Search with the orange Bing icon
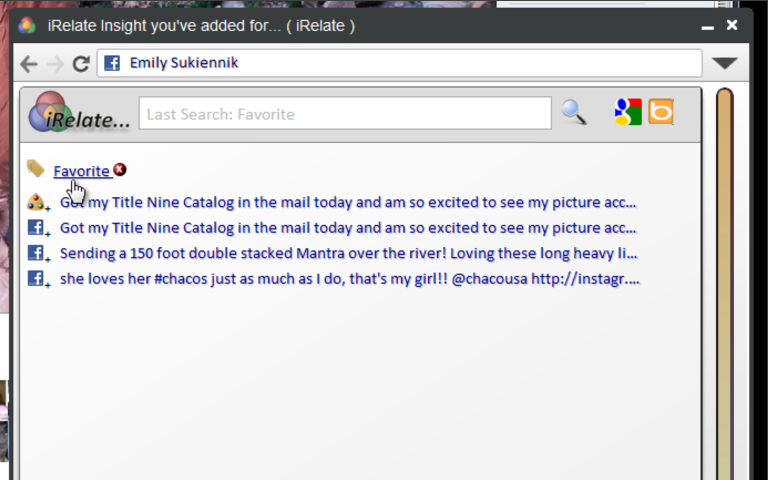Image resolution: width=768 pixels, height=480 pixels. [661, 112]
